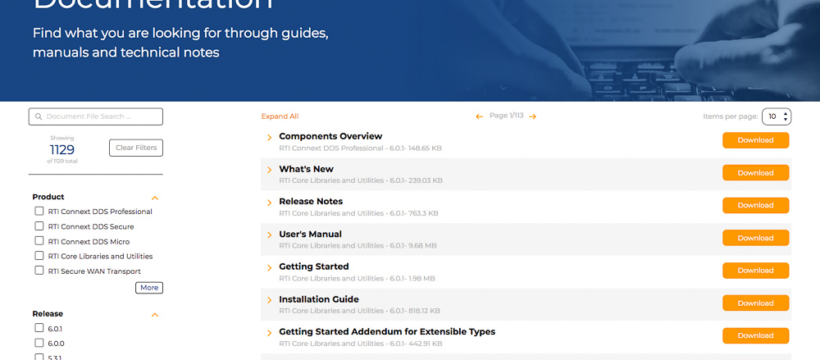
Task: Click the Page 1/113 indicator
Action: click(x=506, y=116)
